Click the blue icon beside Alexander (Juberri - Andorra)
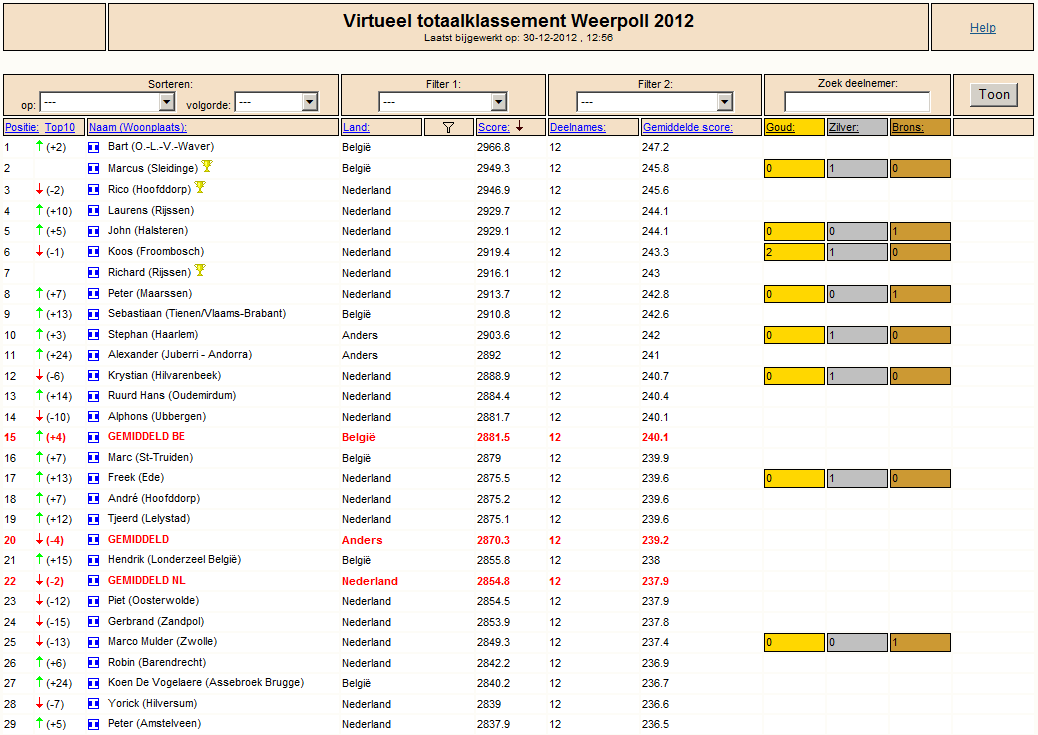The width and height of the screenshot is (1038, 735). point(93,356)
